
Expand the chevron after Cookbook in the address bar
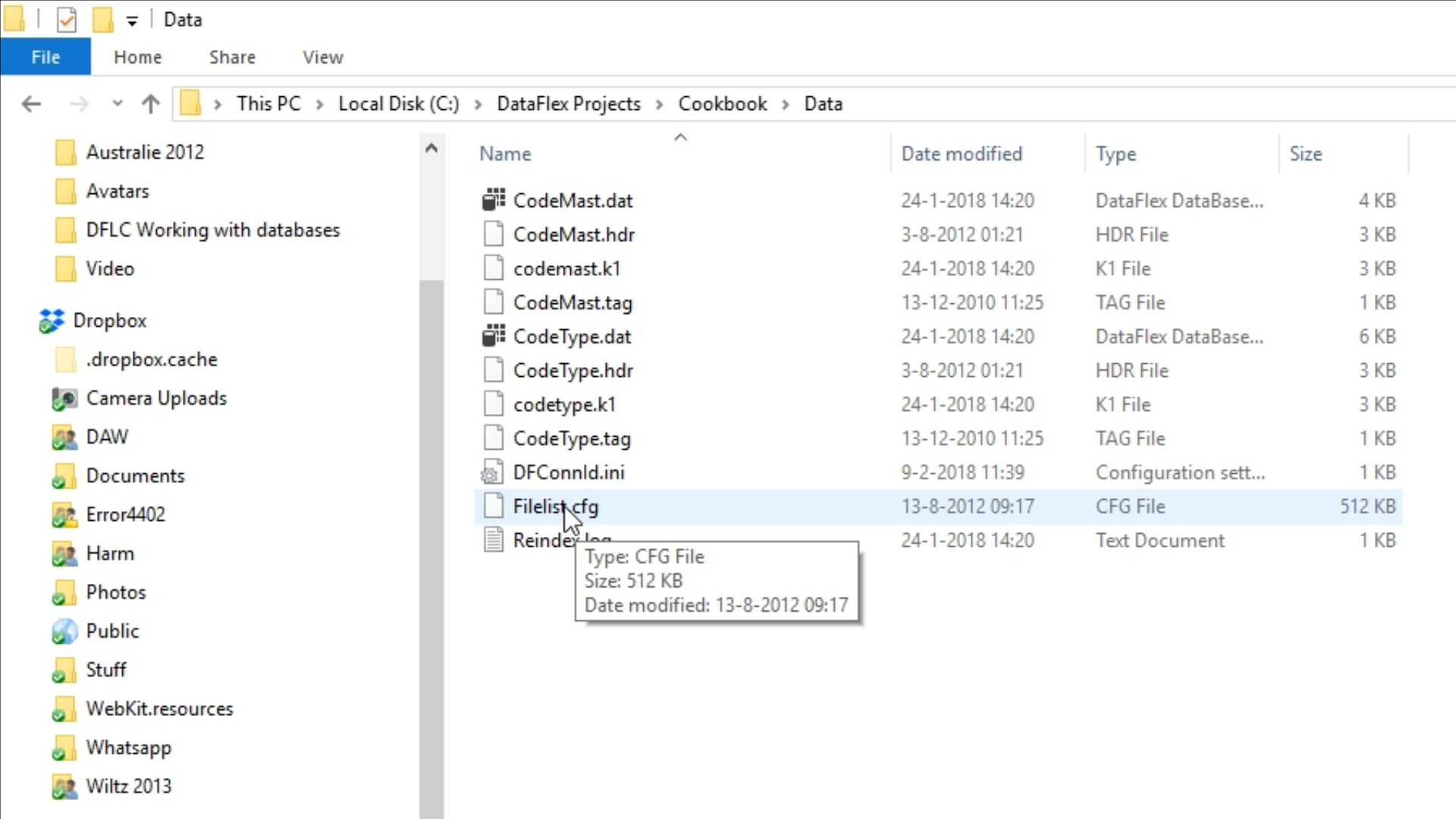(x=786, y=105)
